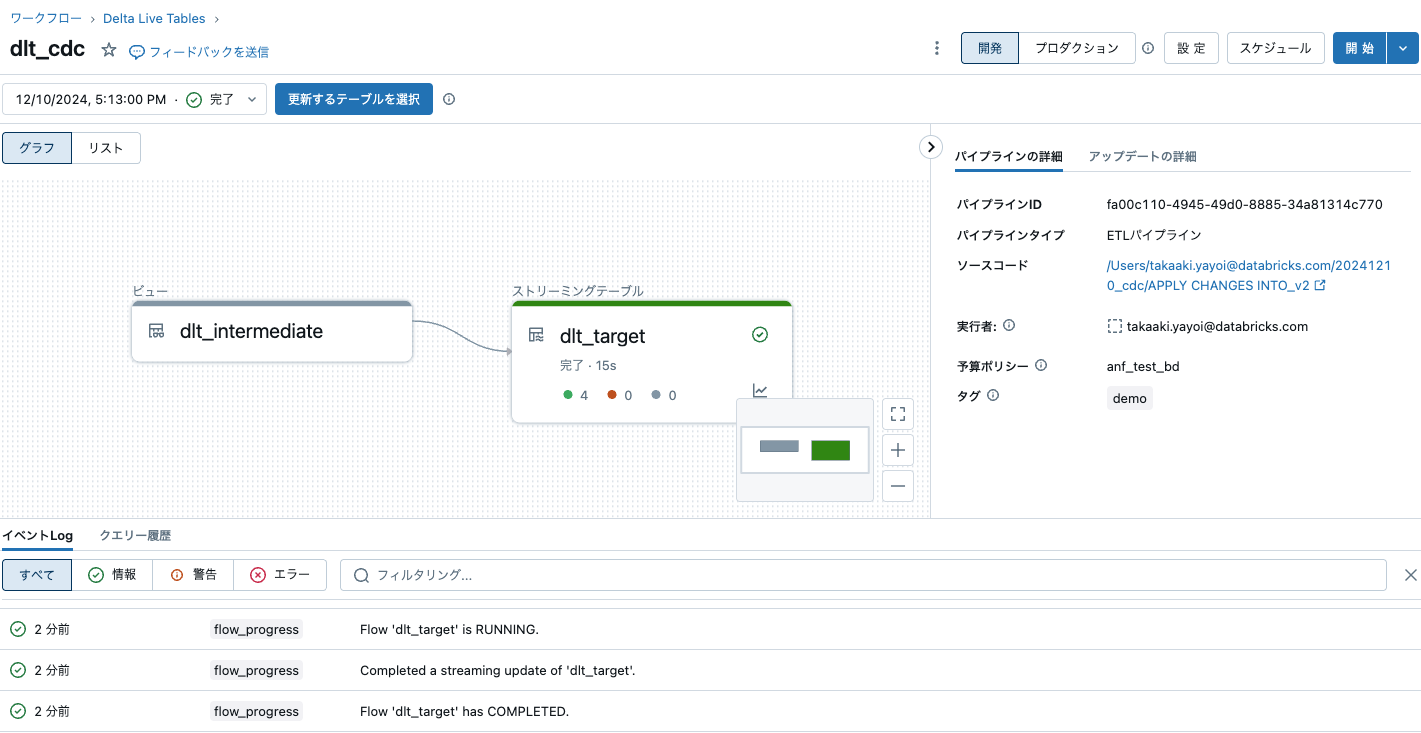Click status icon of 'is RUNNING' log row

(18, 629)
